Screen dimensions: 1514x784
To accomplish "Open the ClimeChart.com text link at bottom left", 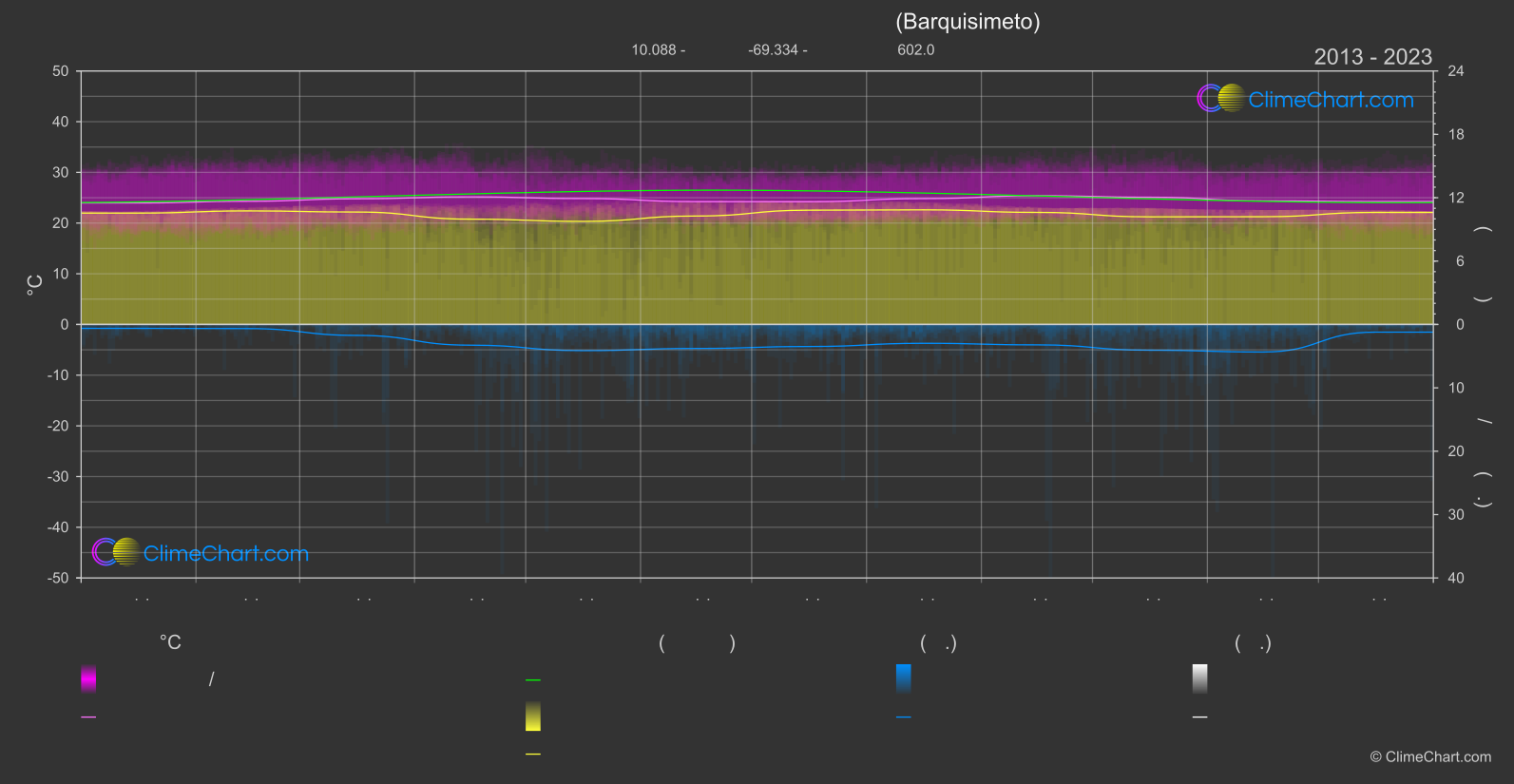I will click(226, 554).
